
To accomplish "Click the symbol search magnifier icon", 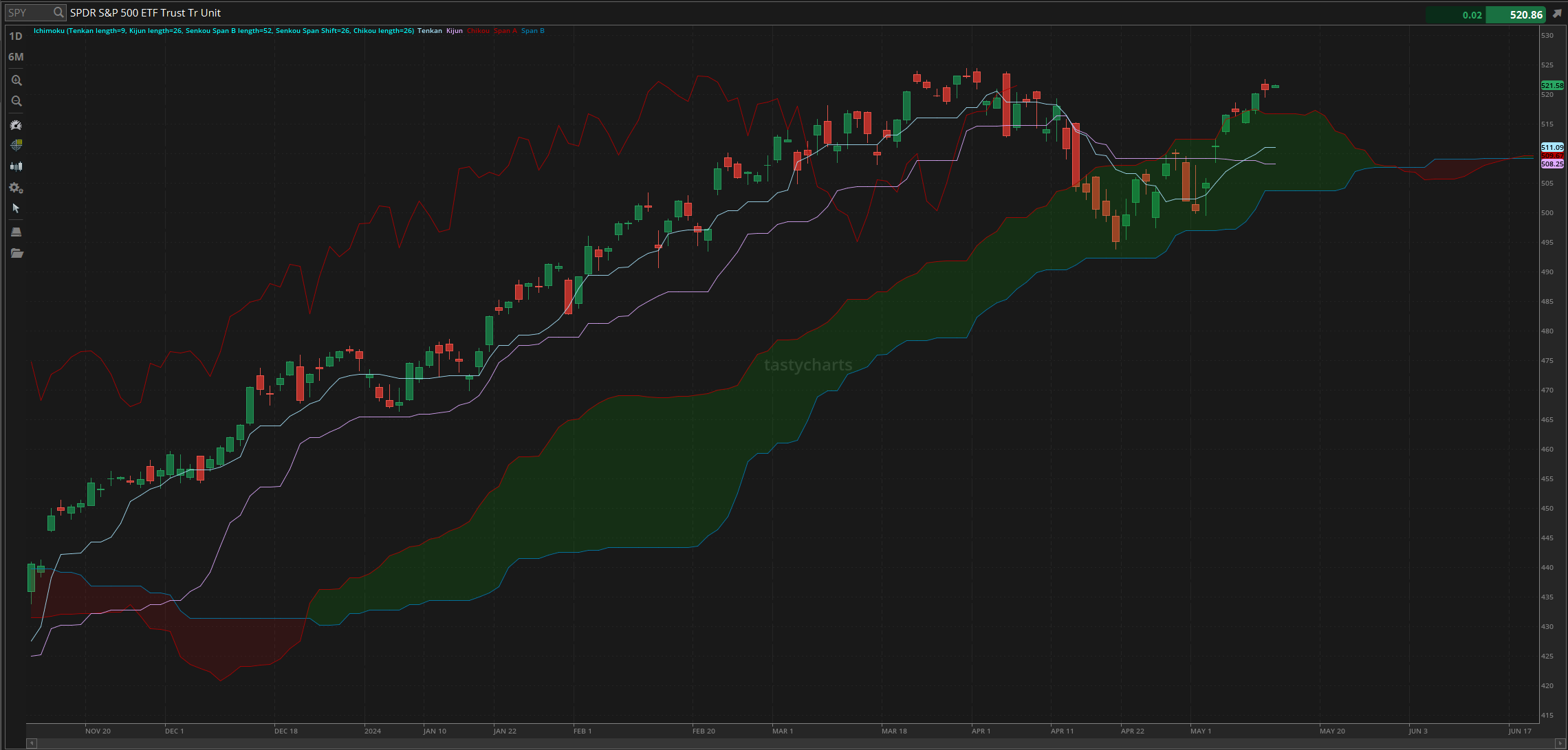I will [x=58, y=12].
